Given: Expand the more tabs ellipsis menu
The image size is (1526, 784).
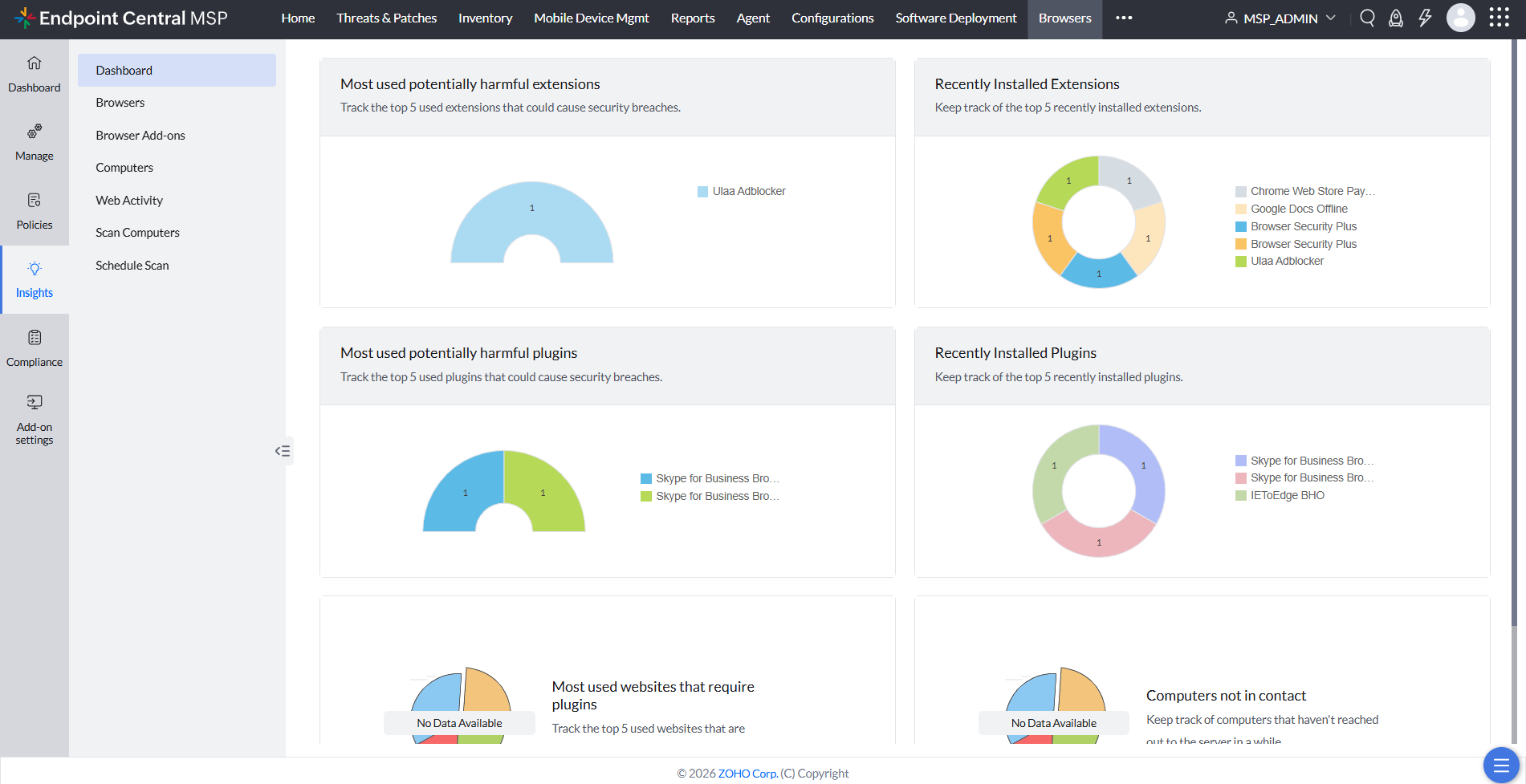Looking at the screenshot, I should click(1124, 18).
